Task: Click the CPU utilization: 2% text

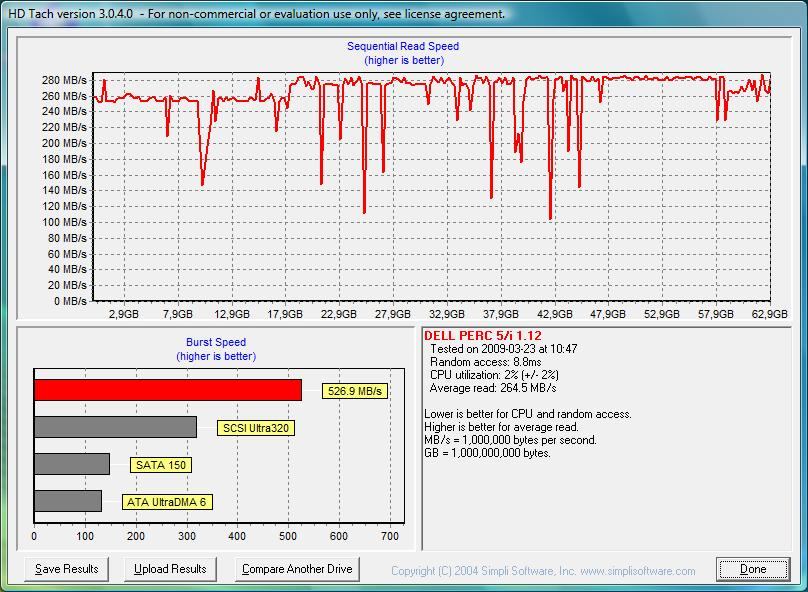Action: click(494, 375)
